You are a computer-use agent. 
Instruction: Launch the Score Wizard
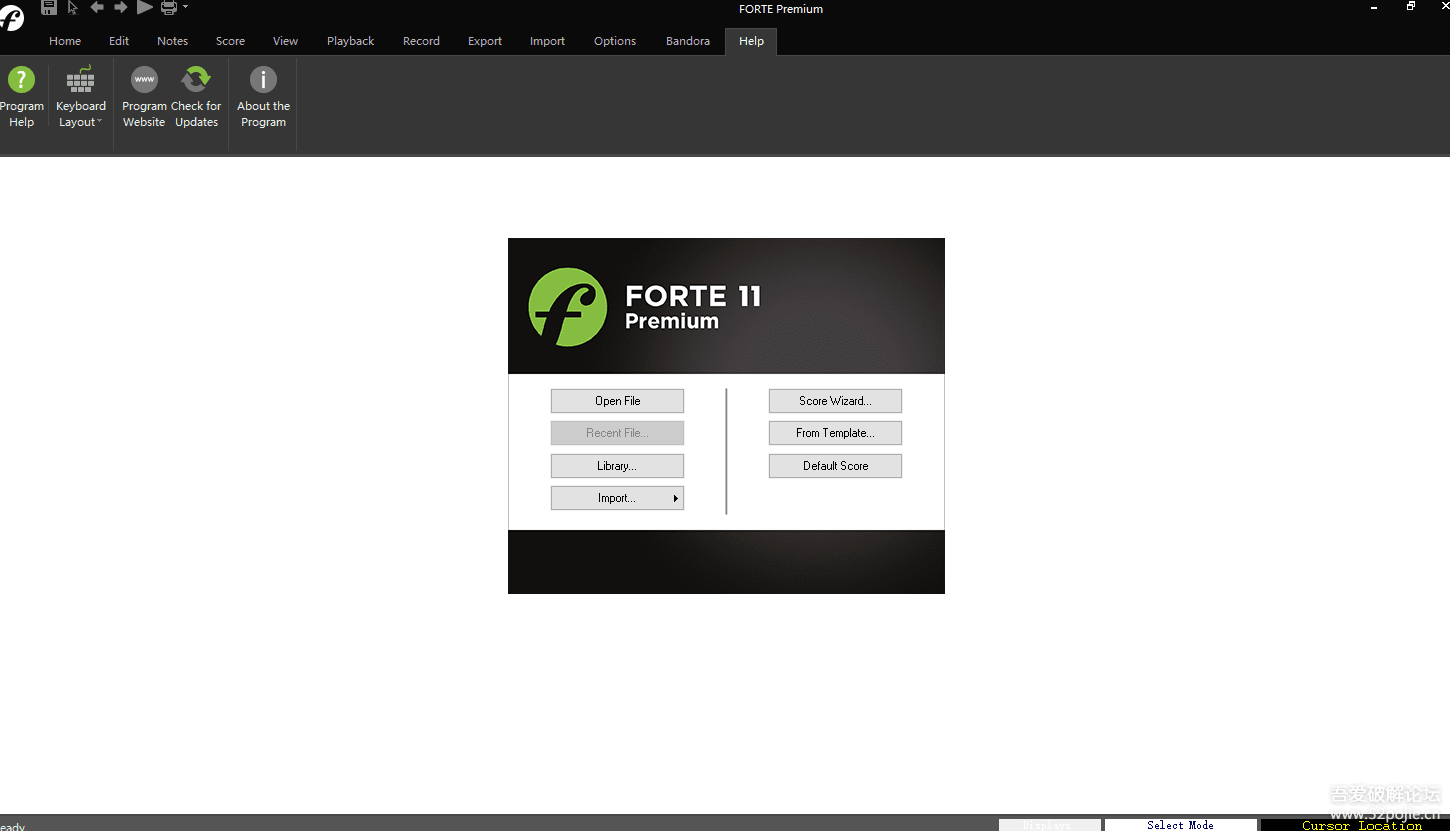click(835, 401)
